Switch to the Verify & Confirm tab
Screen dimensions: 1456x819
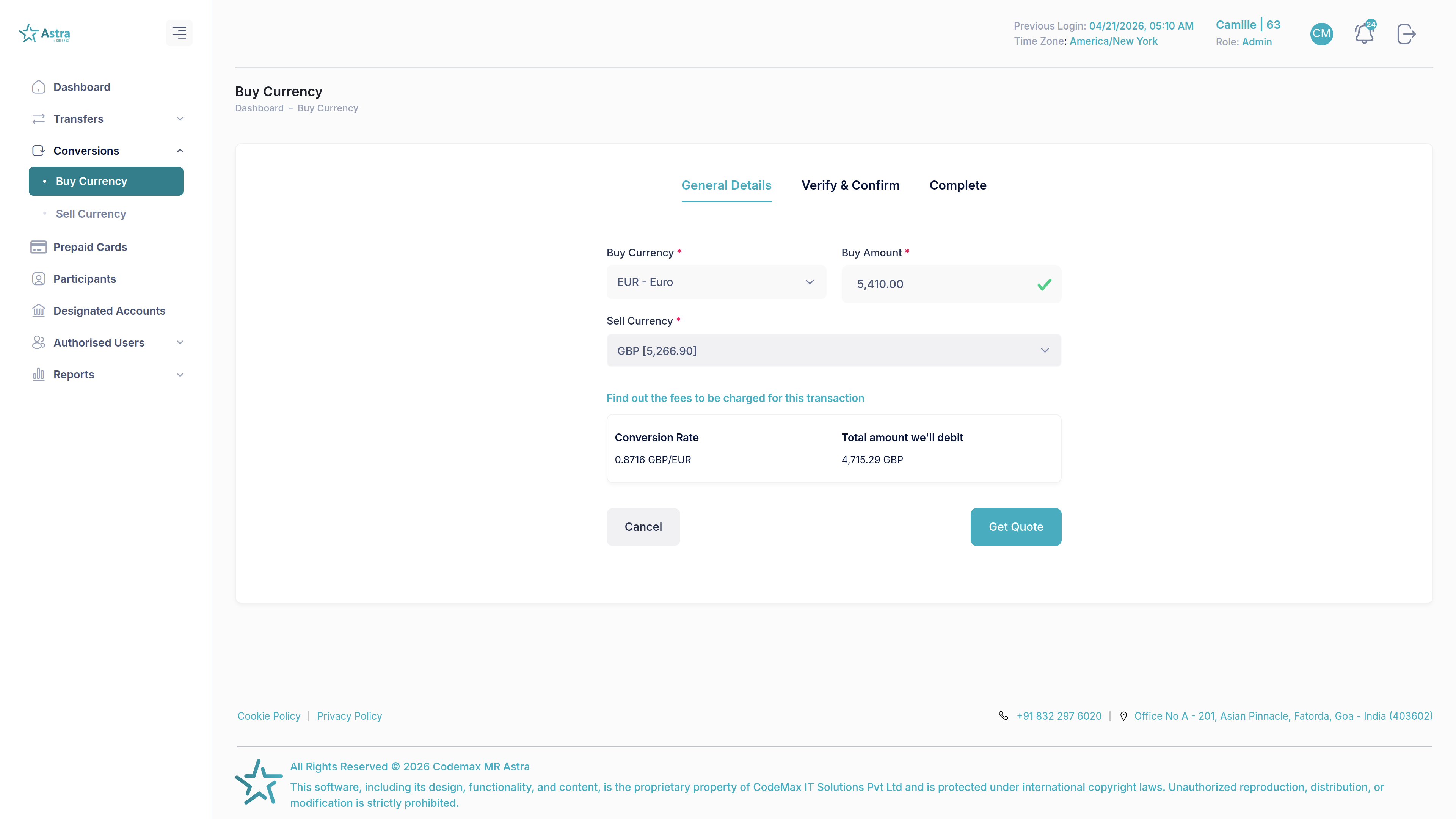pyautogui.click(x=850, y=185)
